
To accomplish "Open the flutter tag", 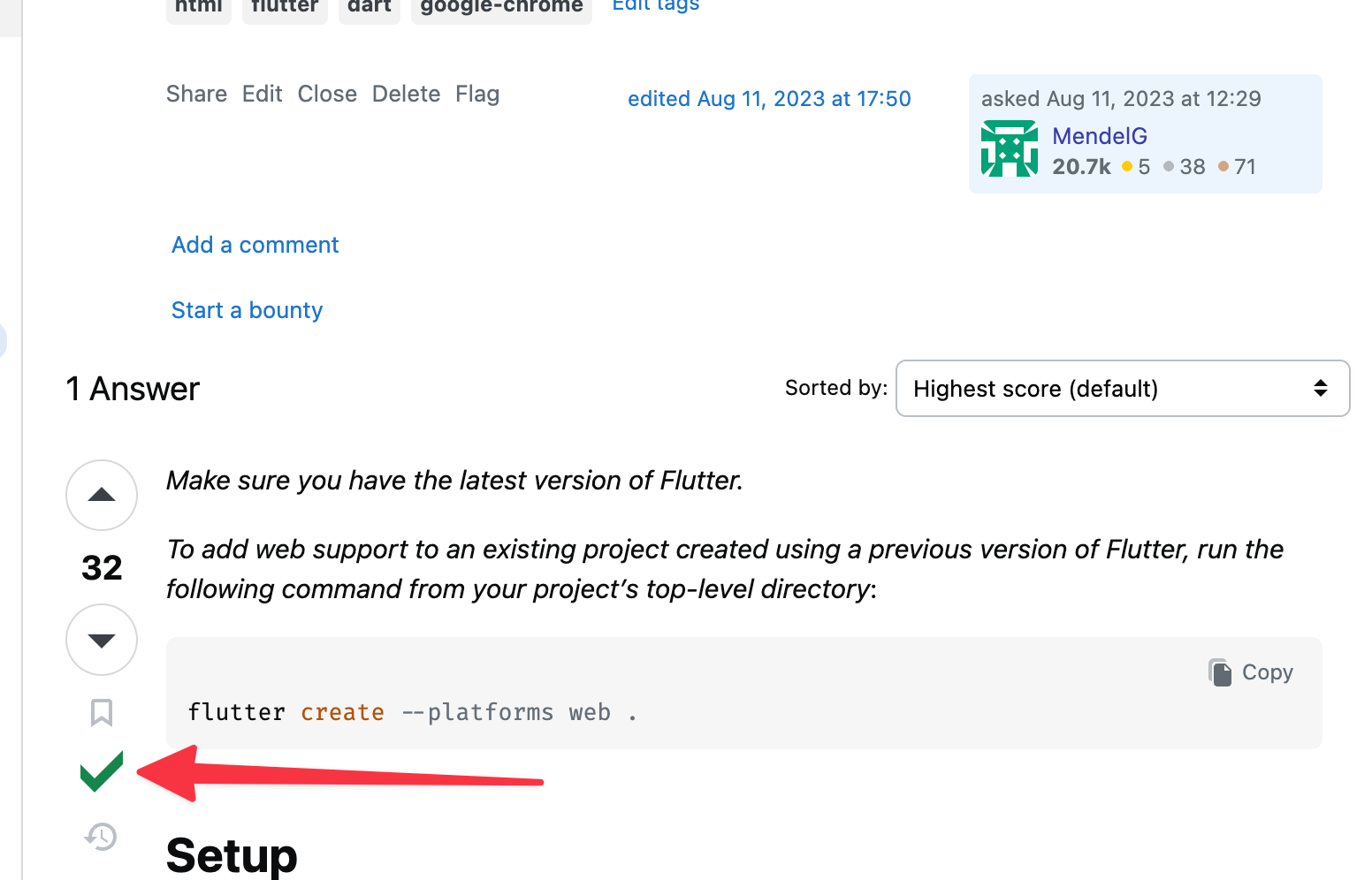I will click(x=285, y=8).
